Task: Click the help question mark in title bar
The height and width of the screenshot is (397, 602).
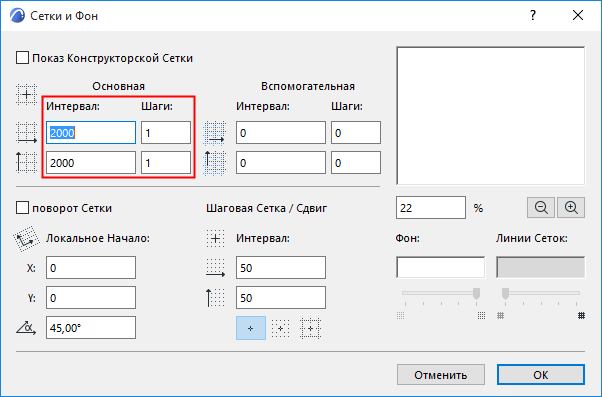Action: click(x=533, y=15)
